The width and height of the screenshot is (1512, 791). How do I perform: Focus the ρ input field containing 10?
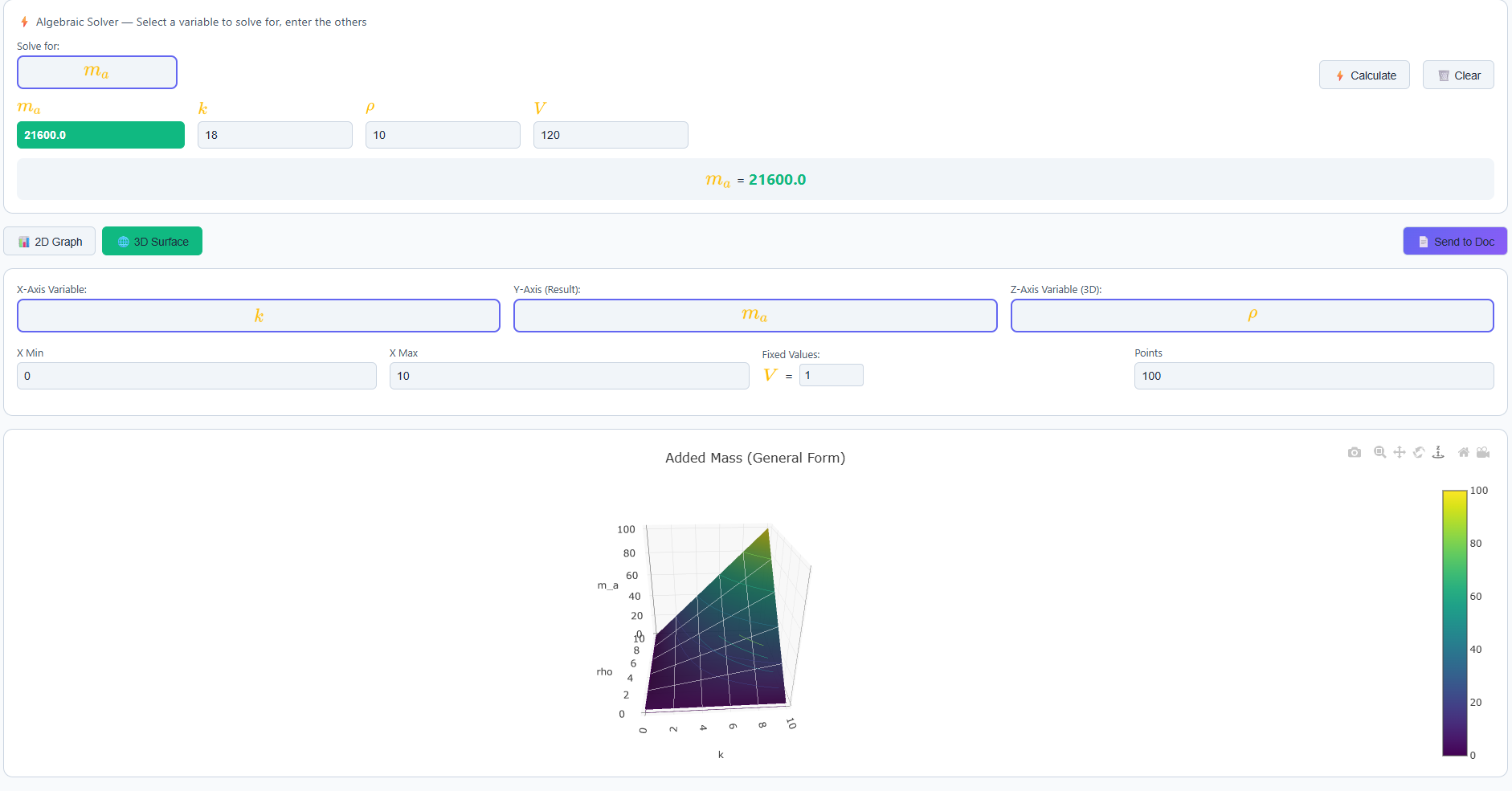click(x=443, y=135)
